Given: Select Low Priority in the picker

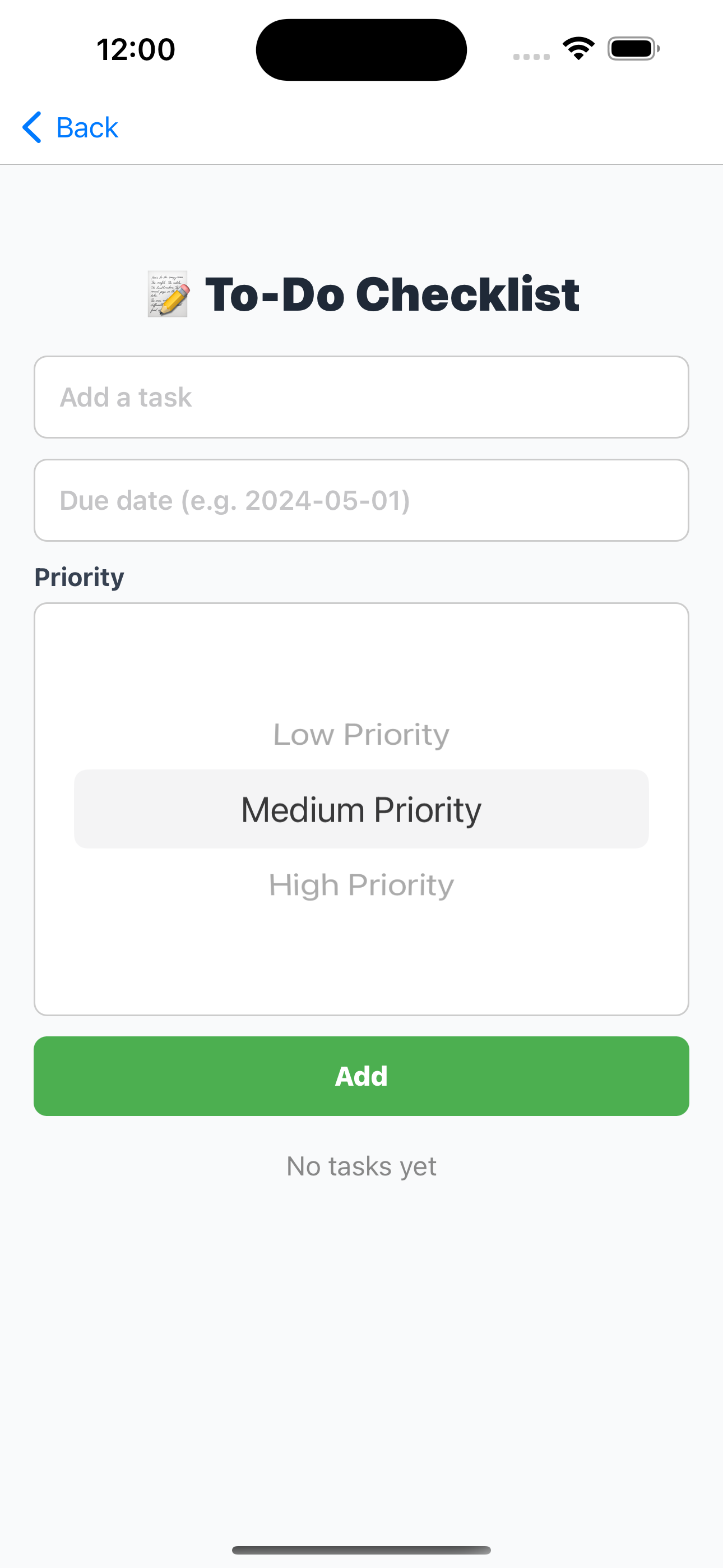Looking at the screenshot, I should pos(361,734).
